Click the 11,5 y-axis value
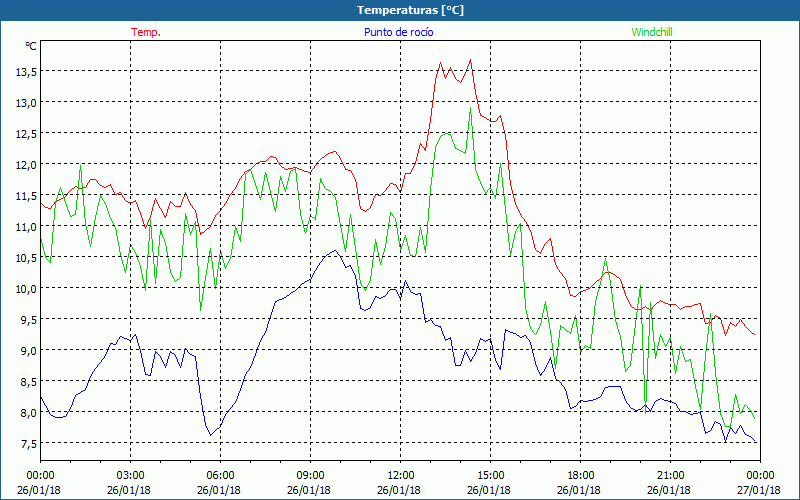800x500 pixels. 26,196
